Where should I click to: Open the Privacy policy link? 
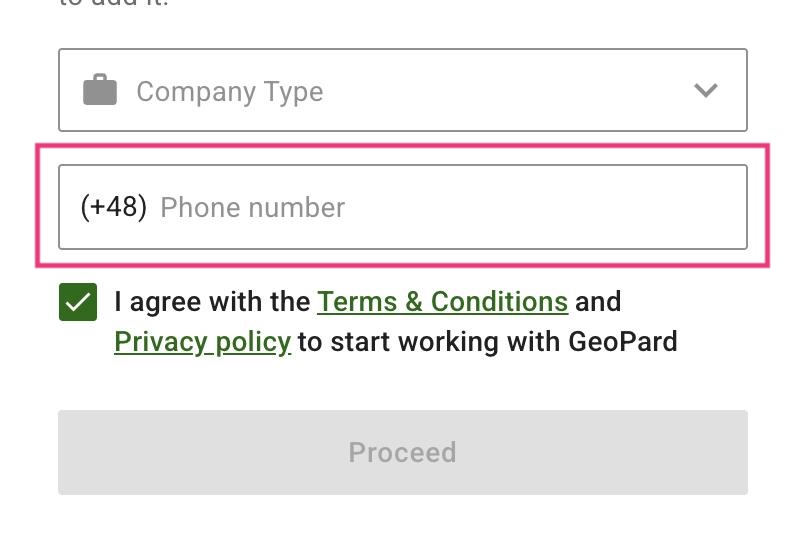[x=202, y=342]
